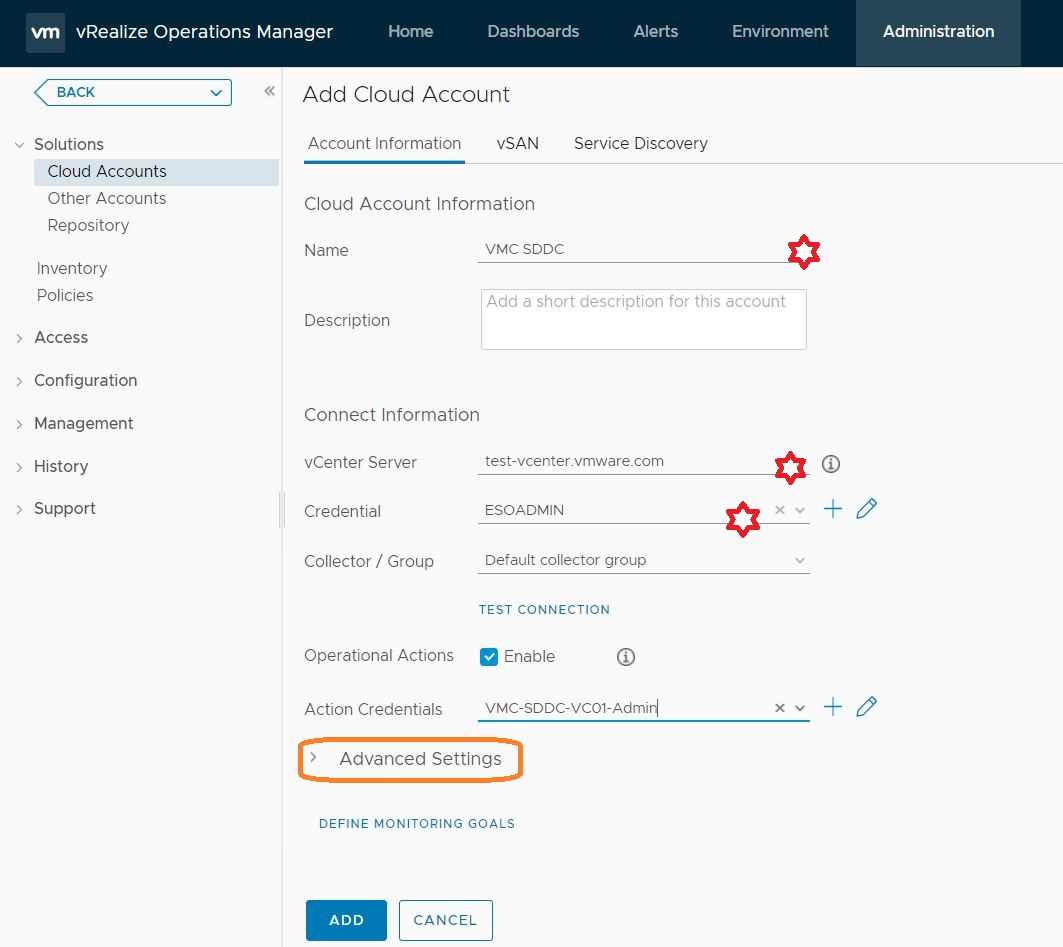Image resolution: width=1063 pixels, height=947 pixels.
Task: Click the ADD button
Action: point(346,920)
